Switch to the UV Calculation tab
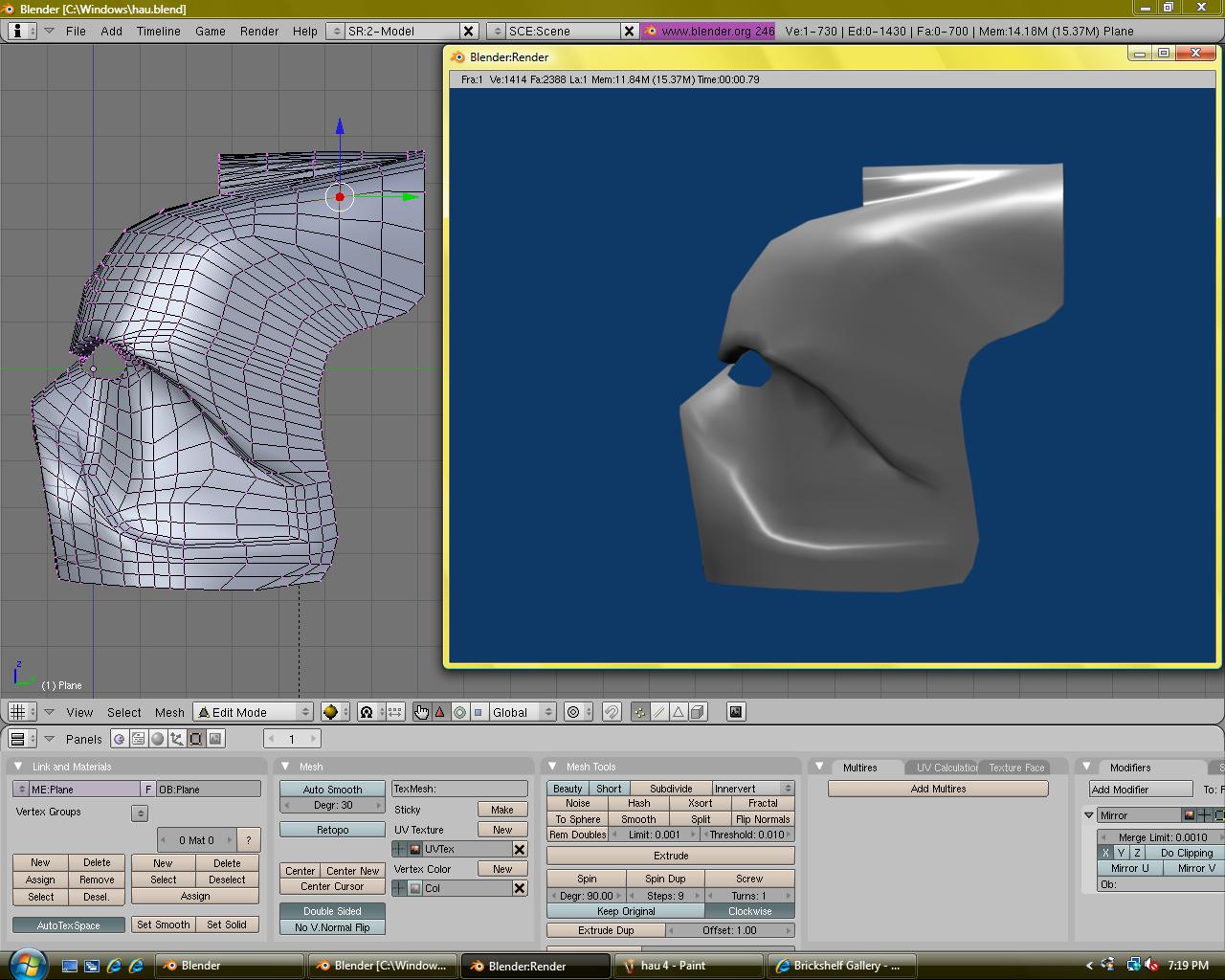1225x980 pixels. click(x=945, y=768)
